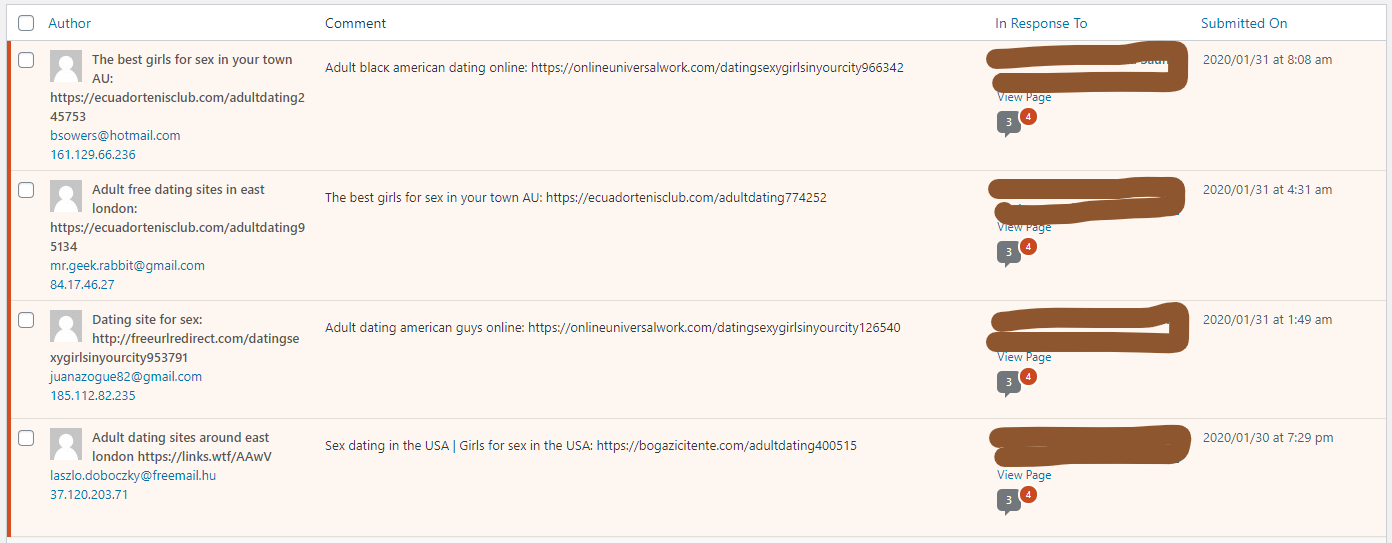Open IP address 185.112.82.235 filter link
Viewport: 1392px width, 543px height.
coord(93,396)
